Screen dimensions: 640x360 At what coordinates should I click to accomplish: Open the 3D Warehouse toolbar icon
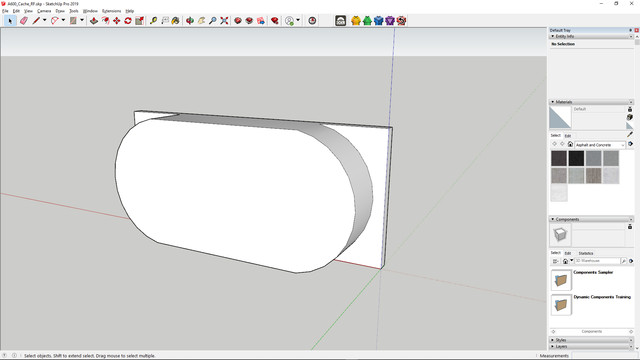click(238, 20)
